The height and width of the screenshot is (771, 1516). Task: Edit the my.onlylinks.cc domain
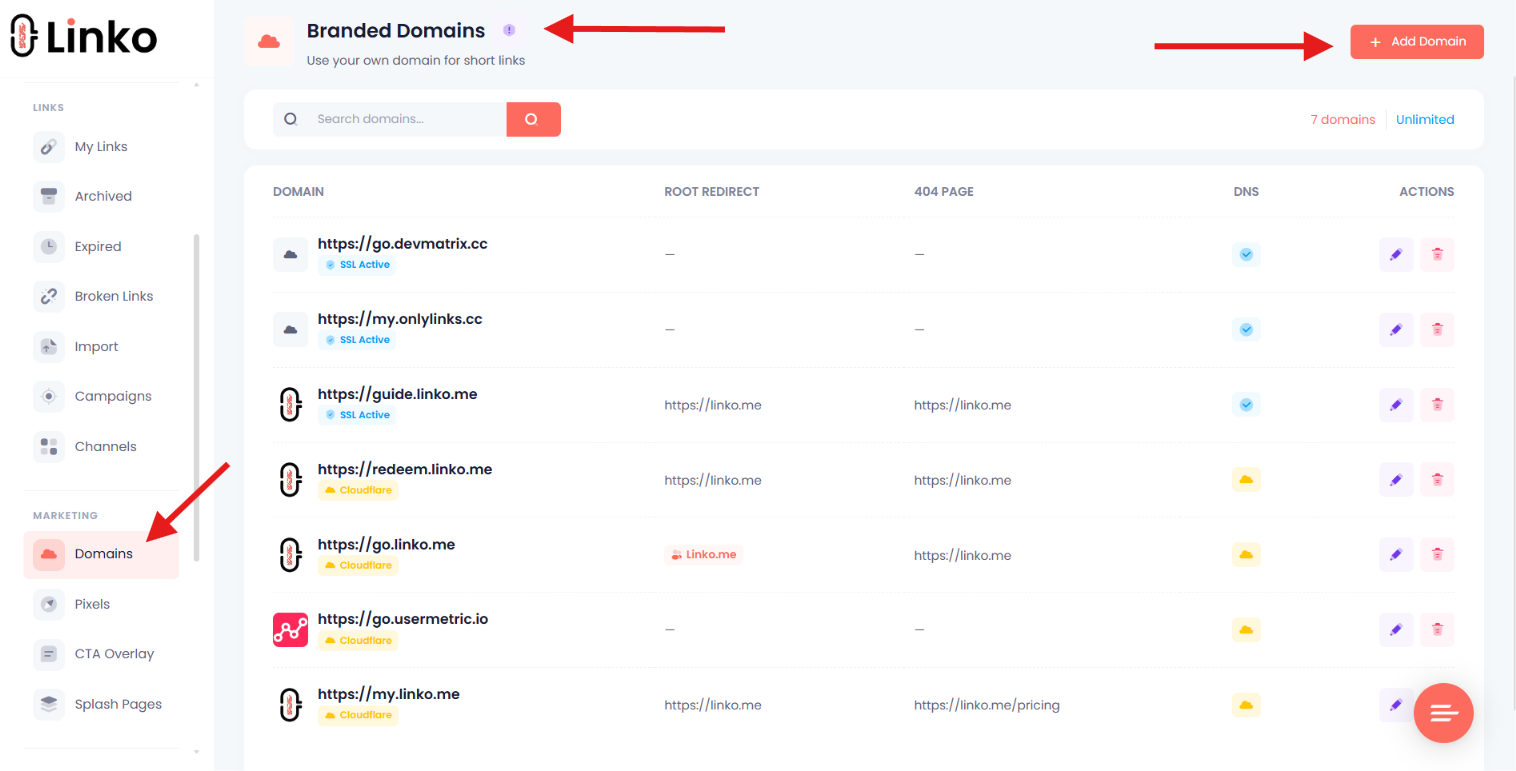coord(1396,330)
